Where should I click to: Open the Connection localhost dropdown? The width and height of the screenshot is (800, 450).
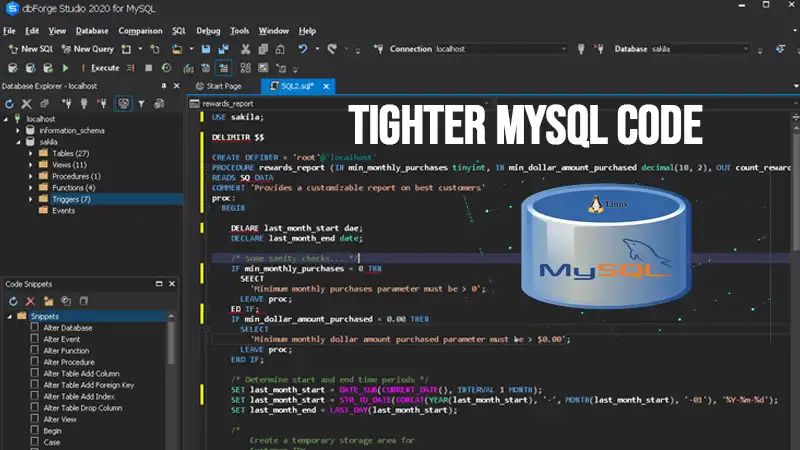click(x=563, y=49)
